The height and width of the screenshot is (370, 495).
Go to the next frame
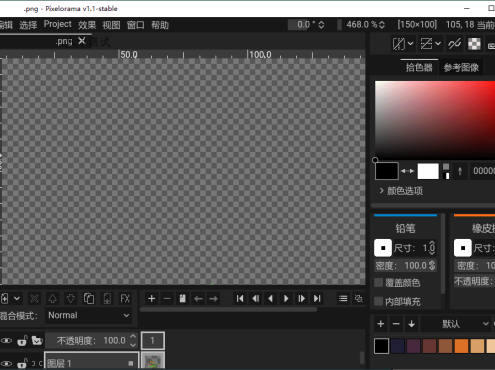point(302,299)
